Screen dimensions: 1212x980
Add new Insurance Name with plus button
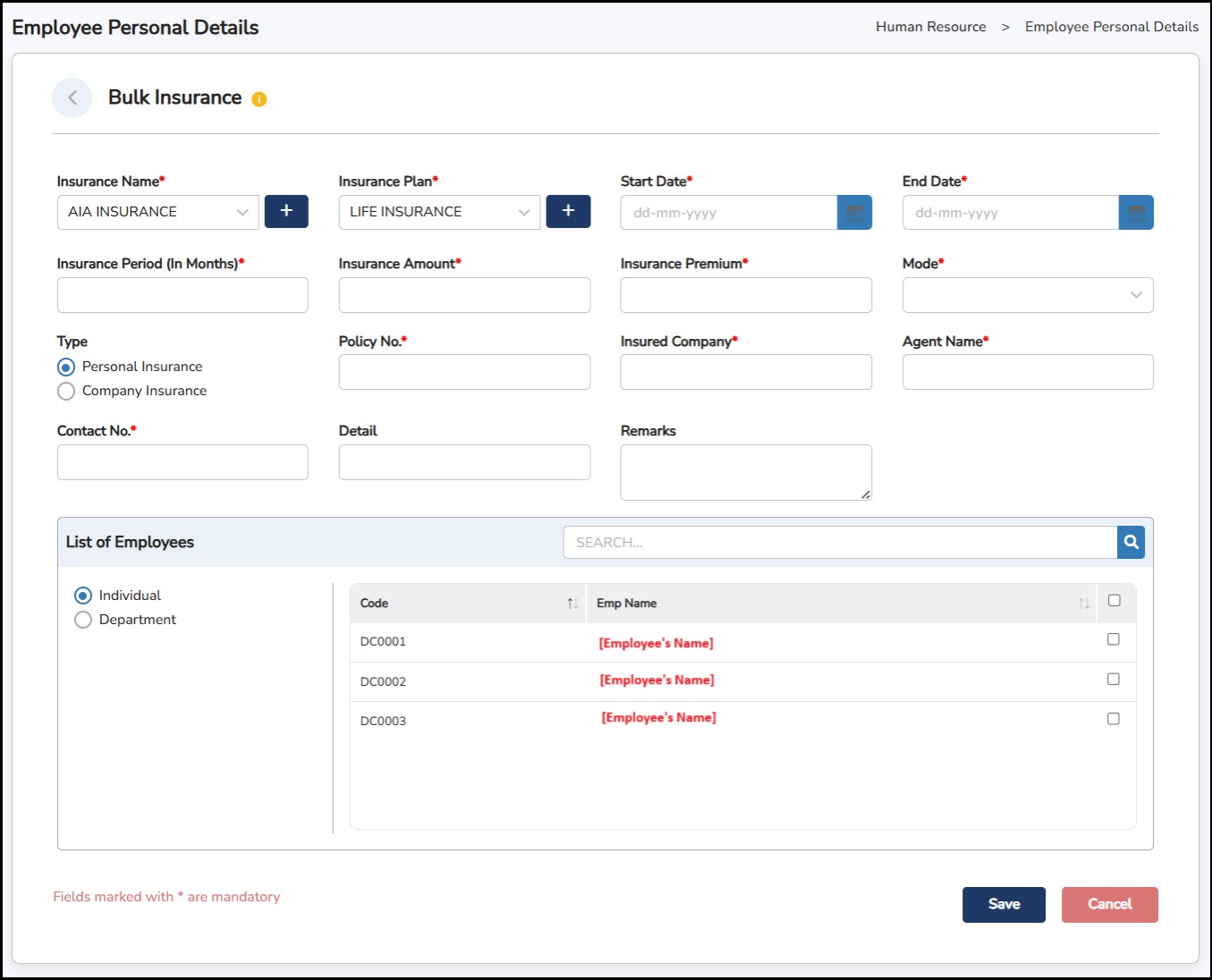(x=286, y=212)
